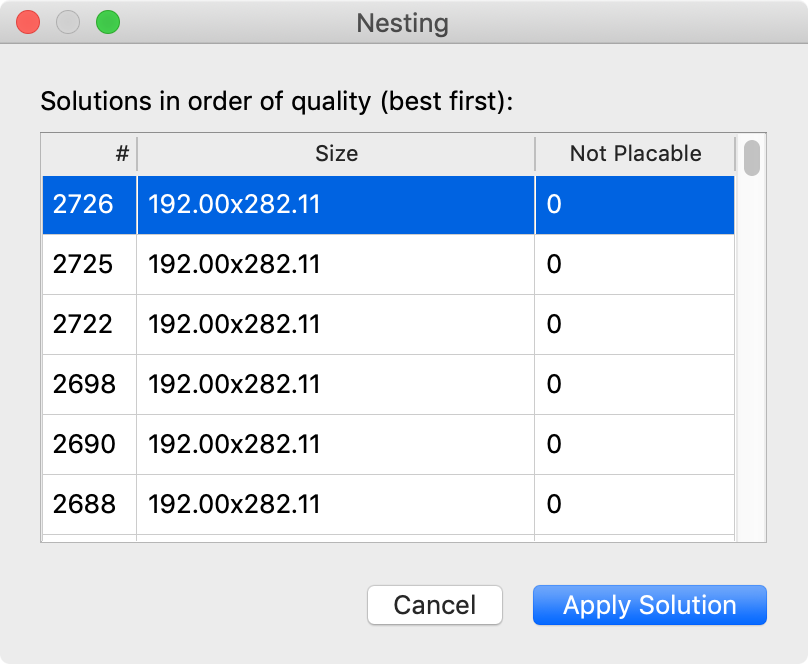Cancel the Nesting dialog
808x664 pixels.
(x=434, y=605)
